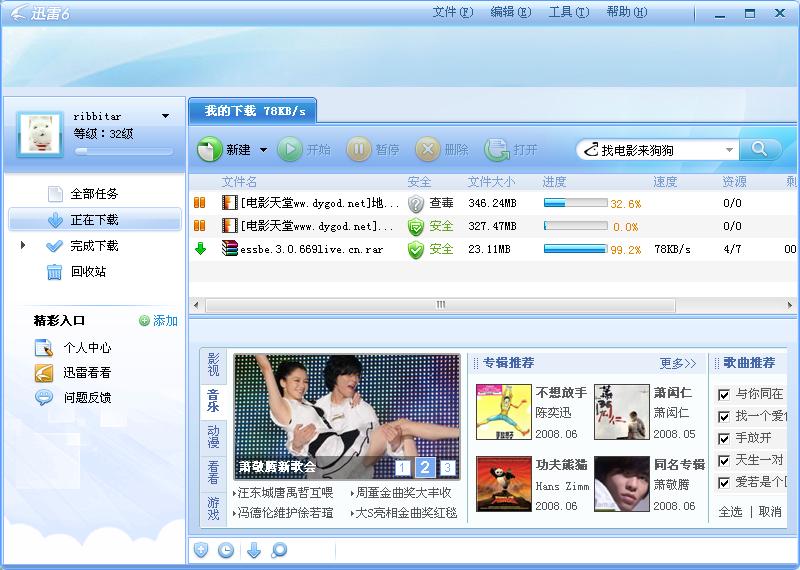Select the 我的下载 tab
800x570 pixels.
coord(253,111)
